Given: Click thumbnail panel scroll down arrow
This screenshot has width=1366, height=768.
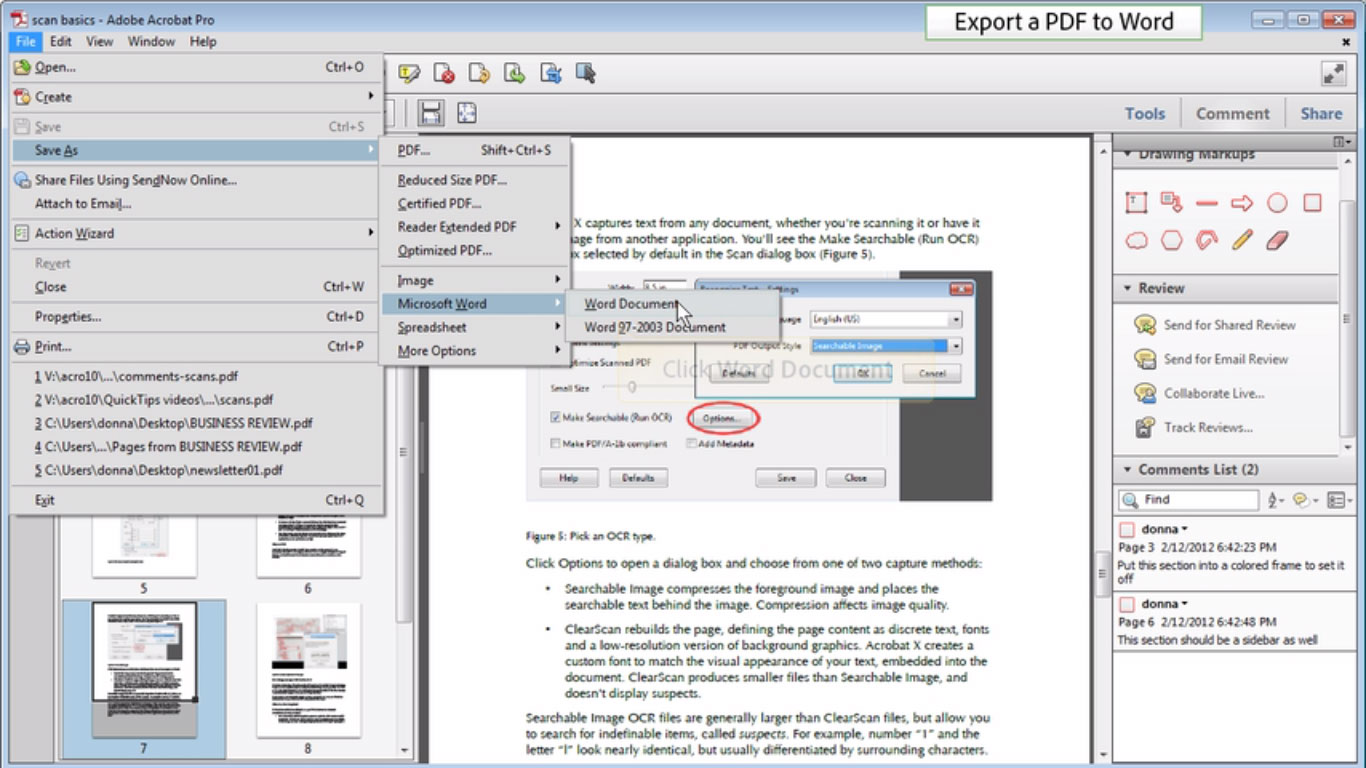Looking at the screenshot, I should pos(404,750).
